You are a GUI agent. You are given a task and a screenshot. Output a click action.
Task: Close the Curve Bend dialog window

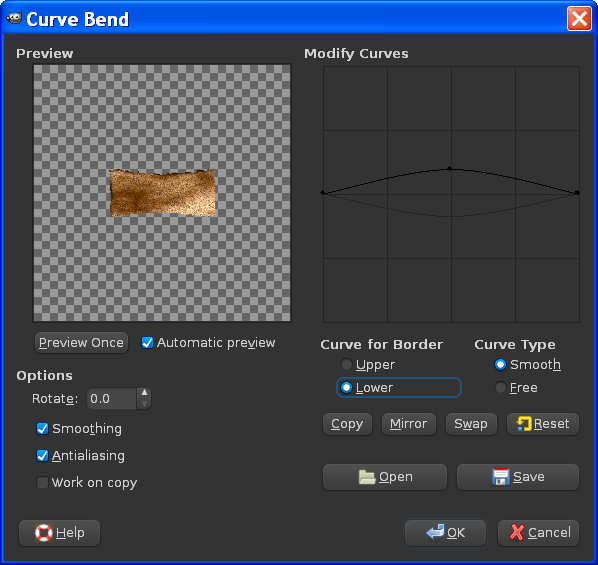coord(579,18)
